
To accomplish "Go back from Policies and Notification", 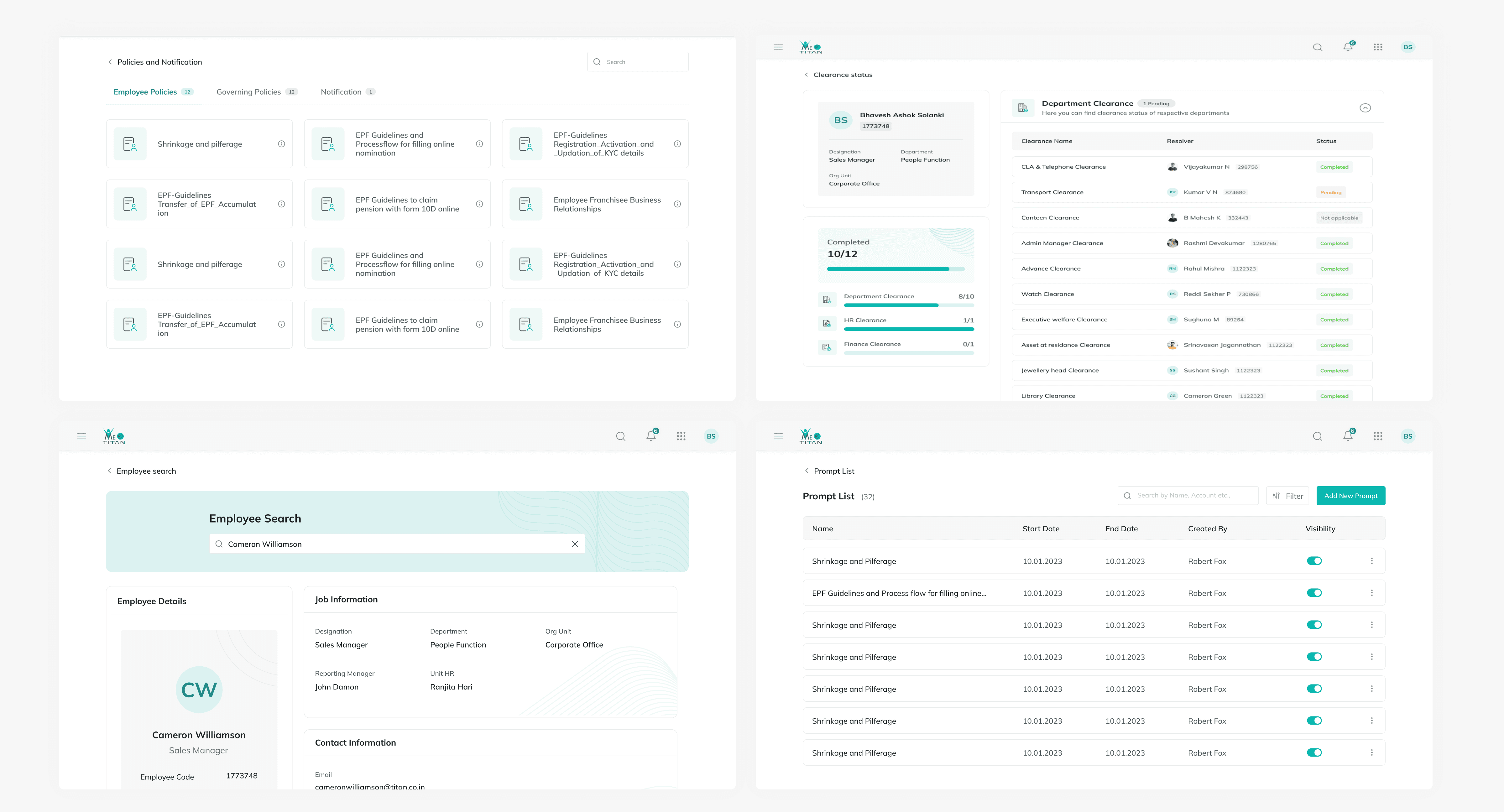I will 110,62.
